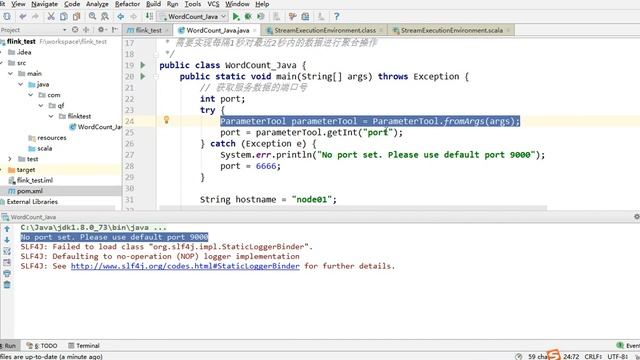
Task: Open the View menu
Action: [18, 4]
